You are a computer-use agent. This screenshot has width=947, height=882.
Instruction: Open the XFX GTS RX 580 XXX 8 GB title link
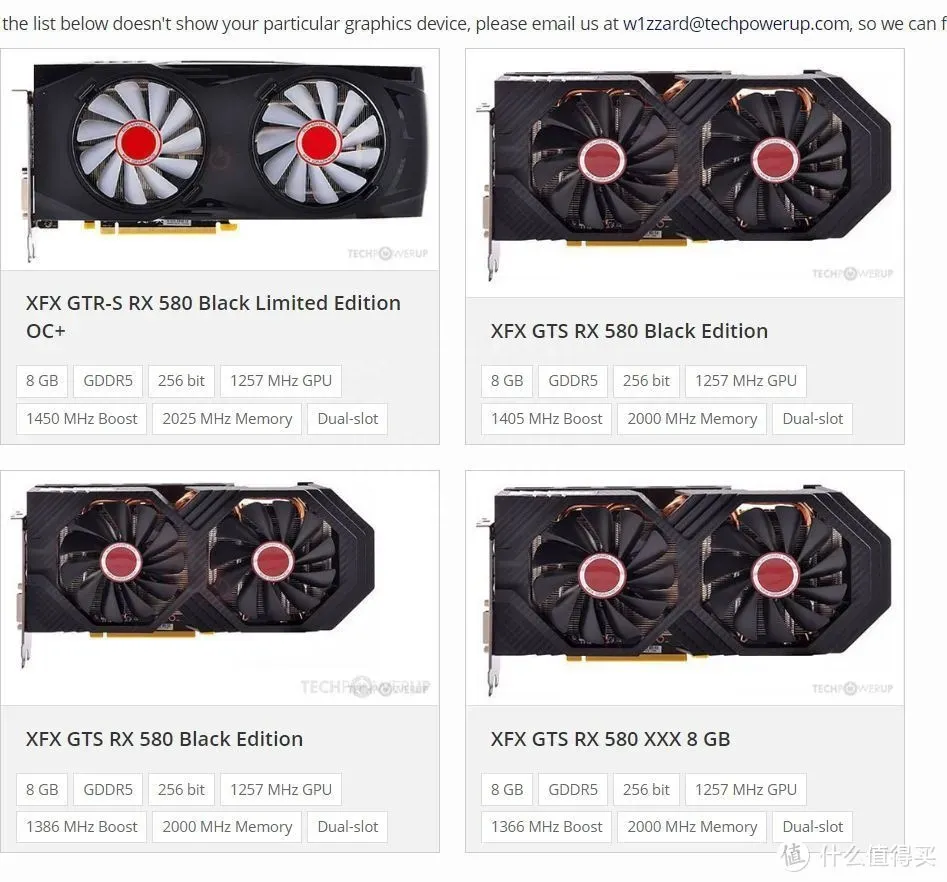(x=611, y=739)
